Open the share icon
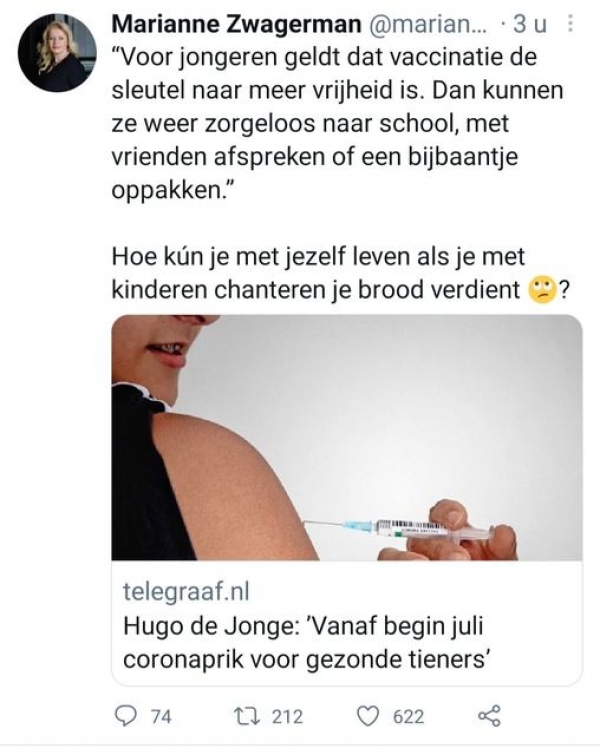600x755 pixels. [x=489, y=716]
